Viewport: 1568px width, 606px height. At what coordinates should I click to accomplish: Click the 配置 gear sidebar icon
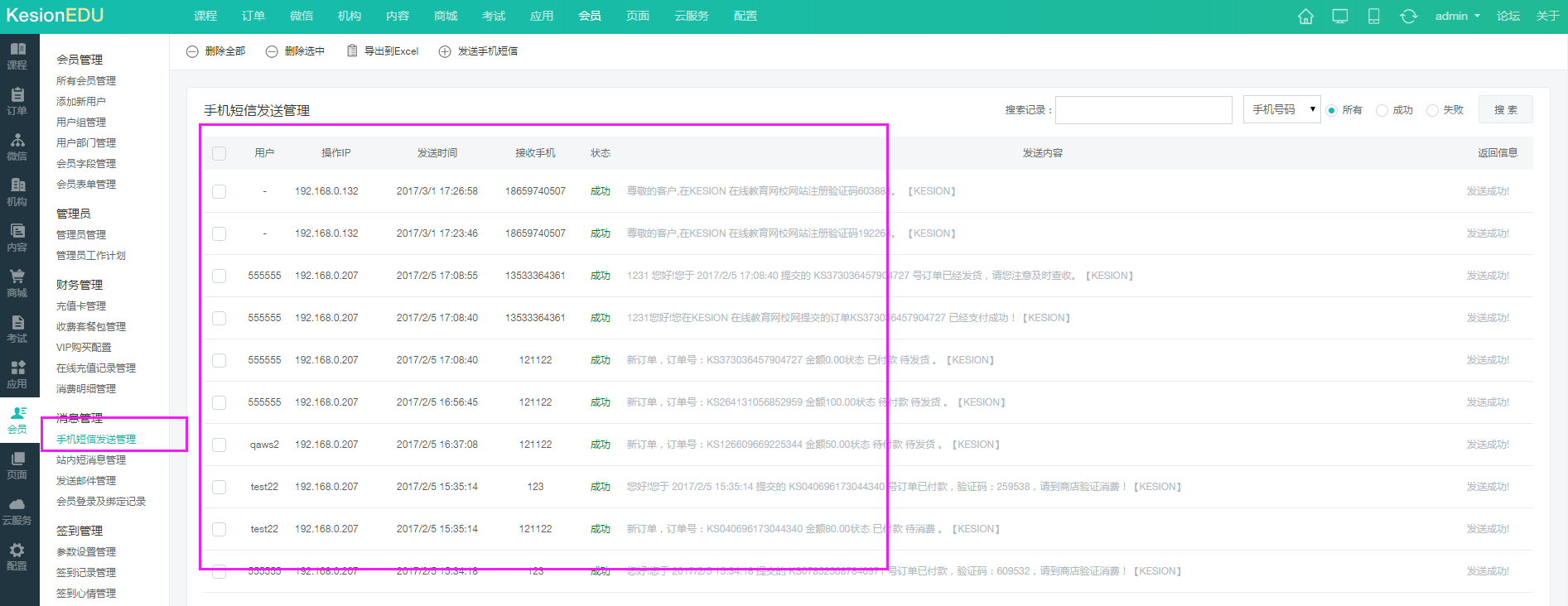click(x=17, y=556)
